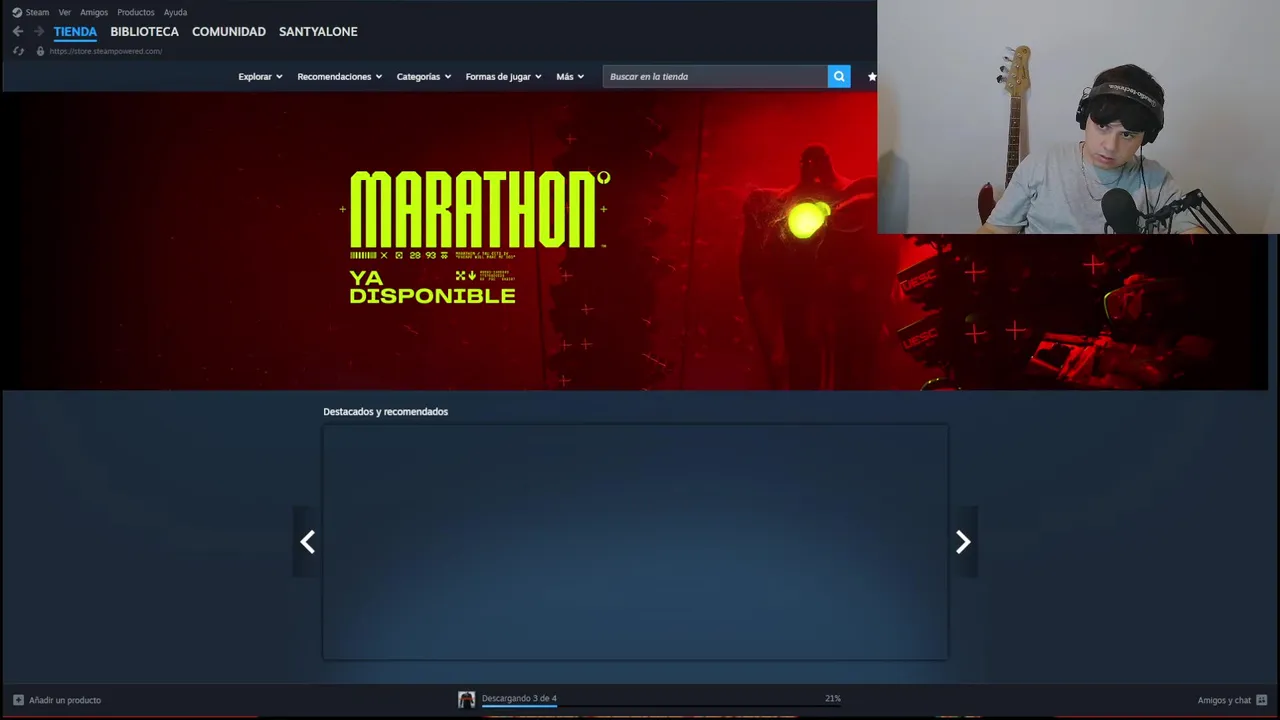Switch to the COMUNIDAD tab

point(229,32)
